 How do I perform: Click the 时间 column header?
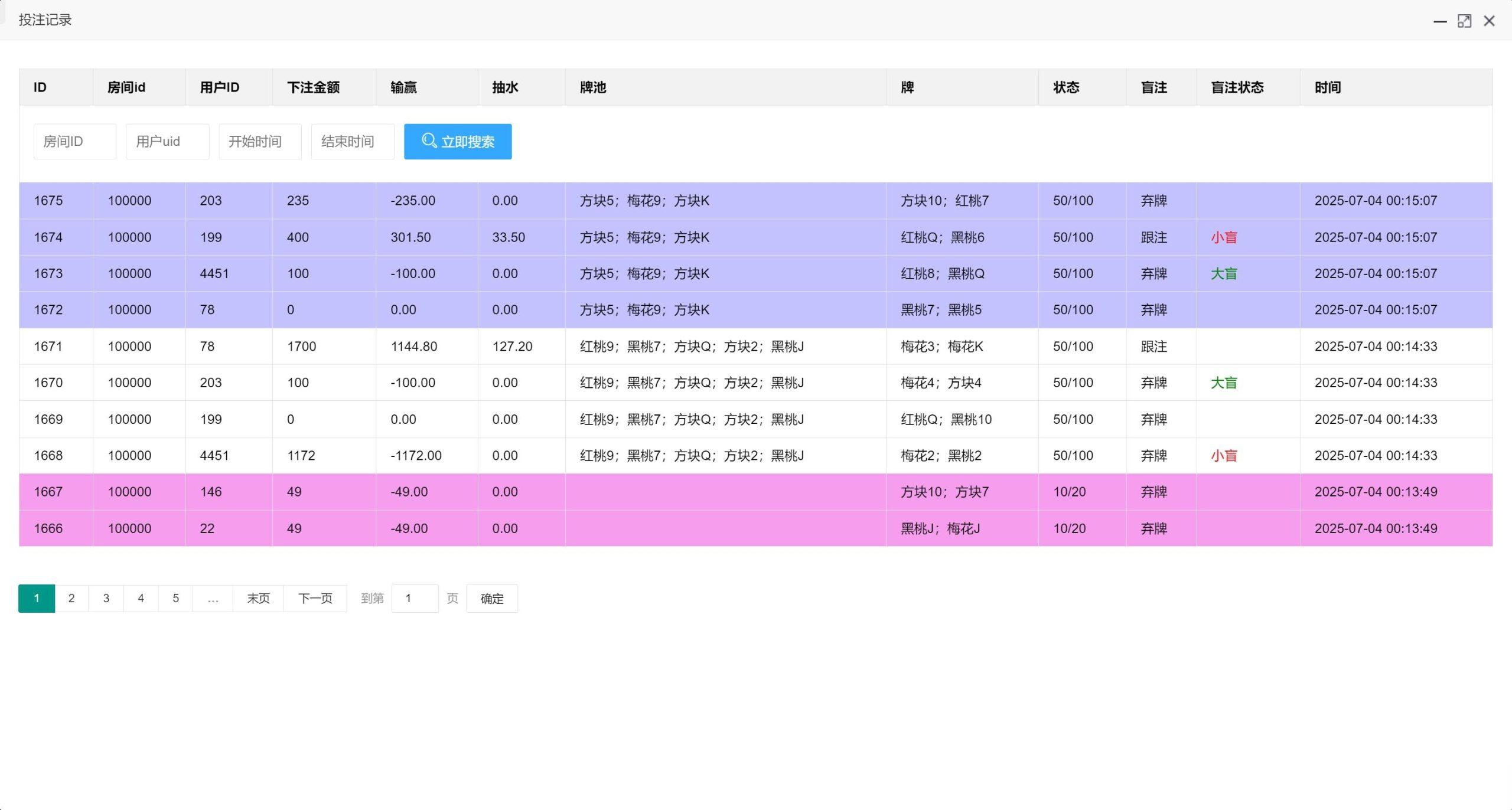point(1327,87)
